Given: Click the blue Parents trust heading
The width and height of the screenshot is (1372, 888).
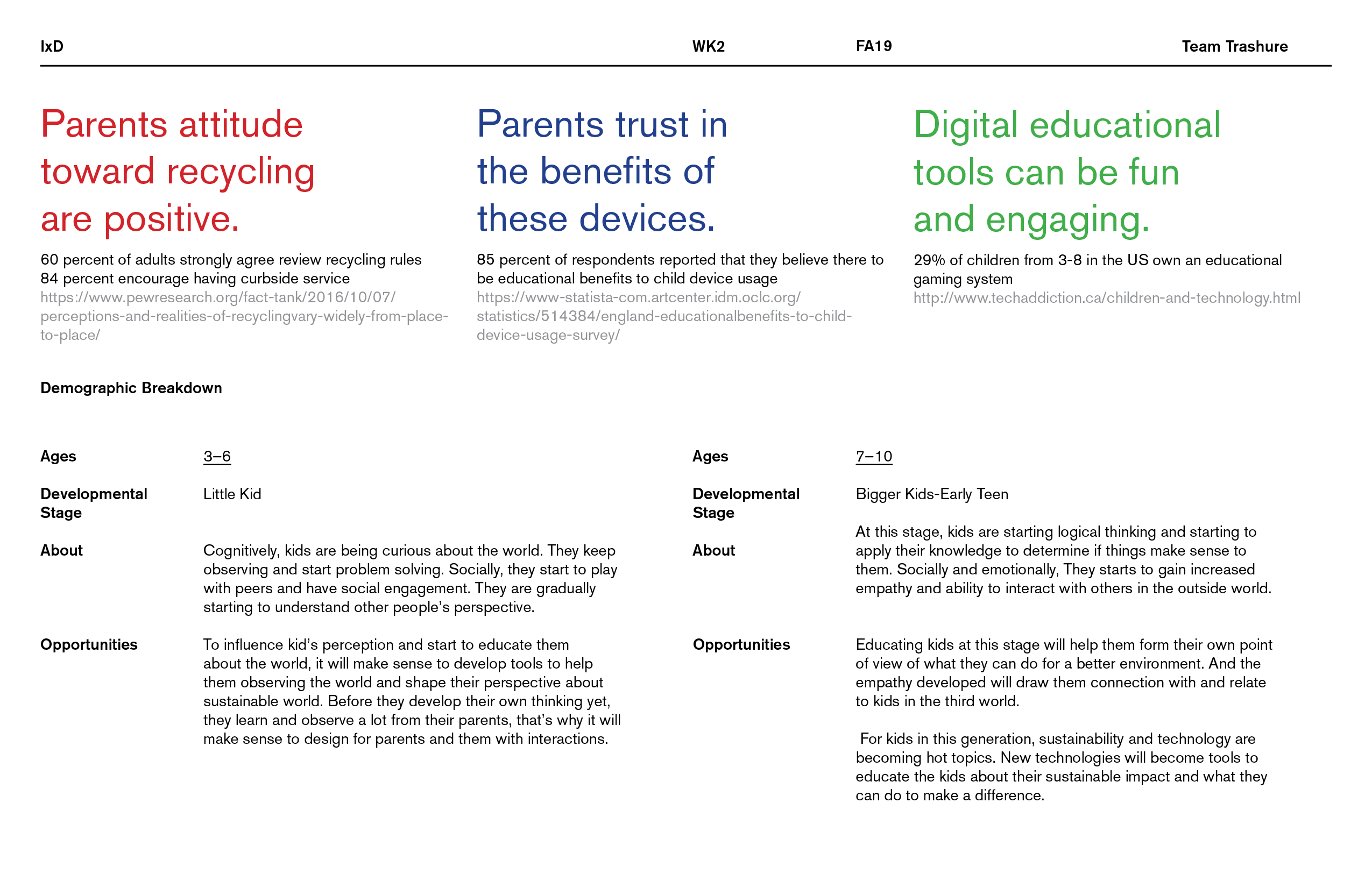Looking at the screenshot, I should point(602,171).
